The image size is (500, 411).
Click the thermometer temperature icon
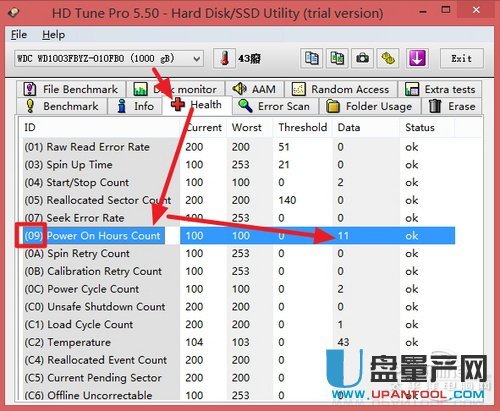(x=224, y=59)
